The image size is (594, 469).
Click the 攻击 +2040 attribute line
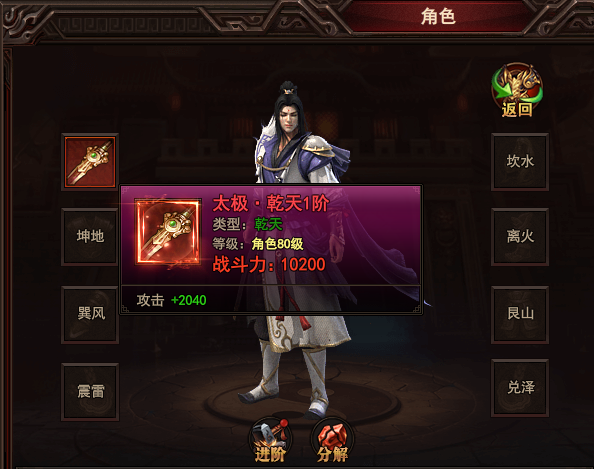(x=171, y=300)
